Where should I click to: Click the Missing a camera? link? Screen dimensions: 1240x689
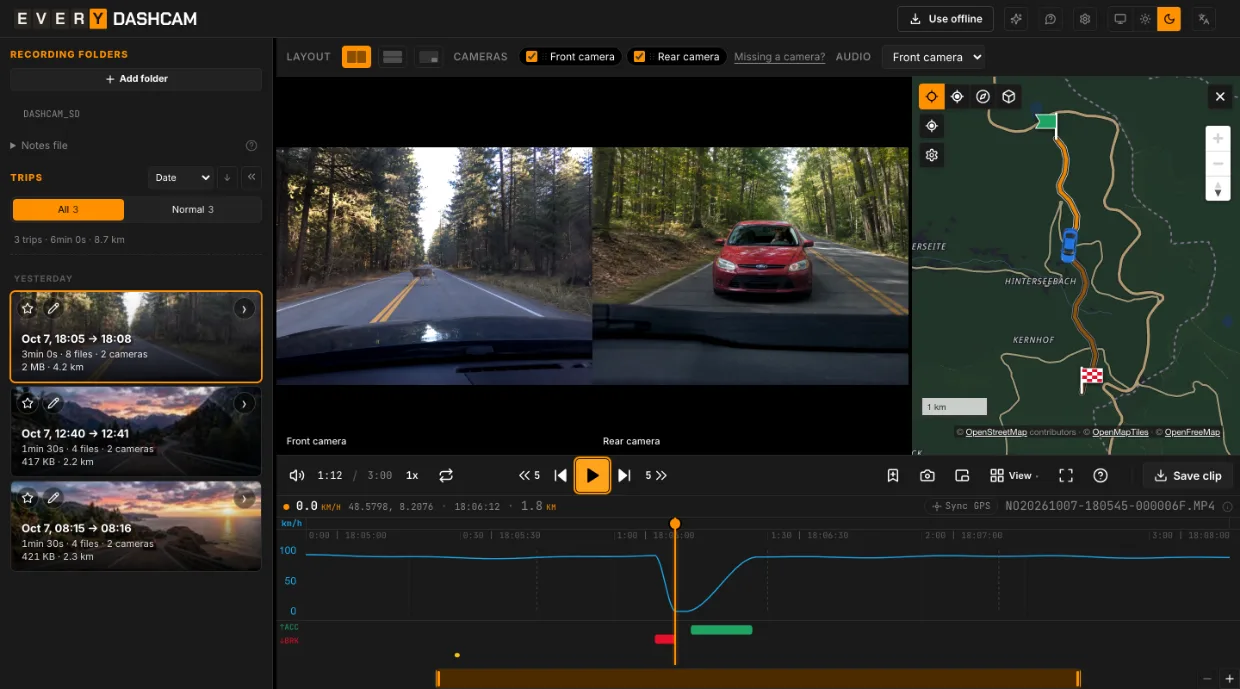point(780,57)
